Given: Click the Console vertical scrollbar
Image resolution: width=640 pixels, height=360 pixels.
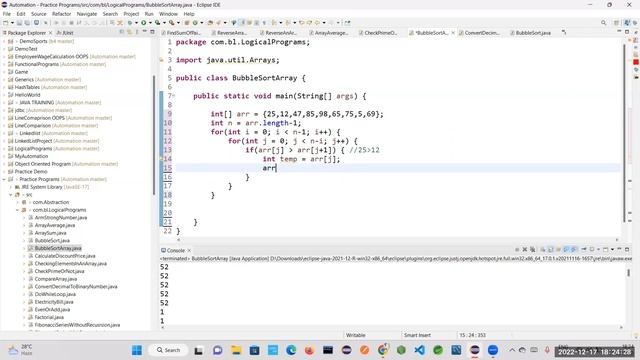Looking at the screenshot, I should coord(629,272).
